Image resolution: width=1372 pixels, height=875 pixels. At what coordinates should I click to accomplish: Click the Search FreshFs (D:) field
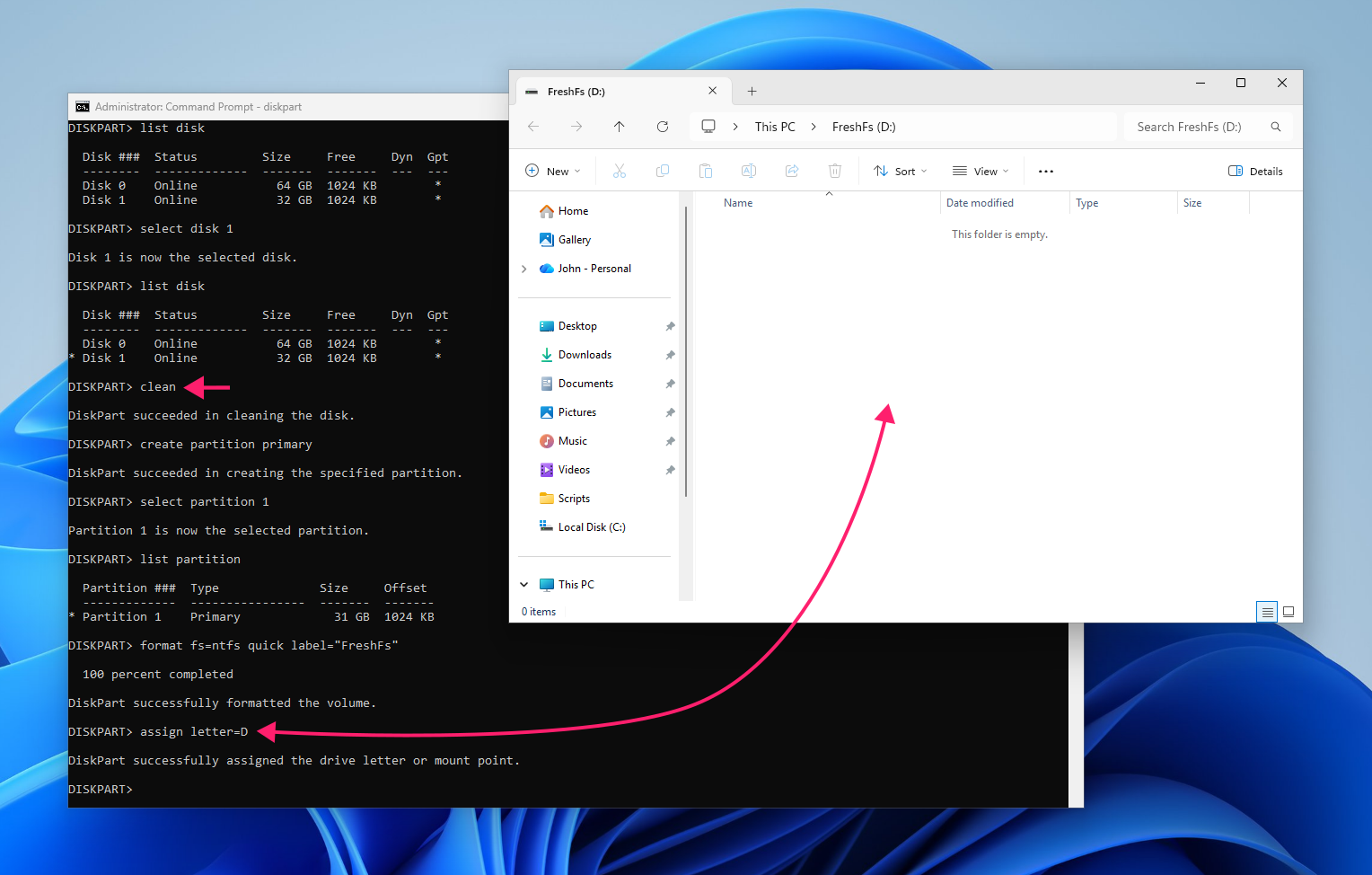[x=1209, y=127]
